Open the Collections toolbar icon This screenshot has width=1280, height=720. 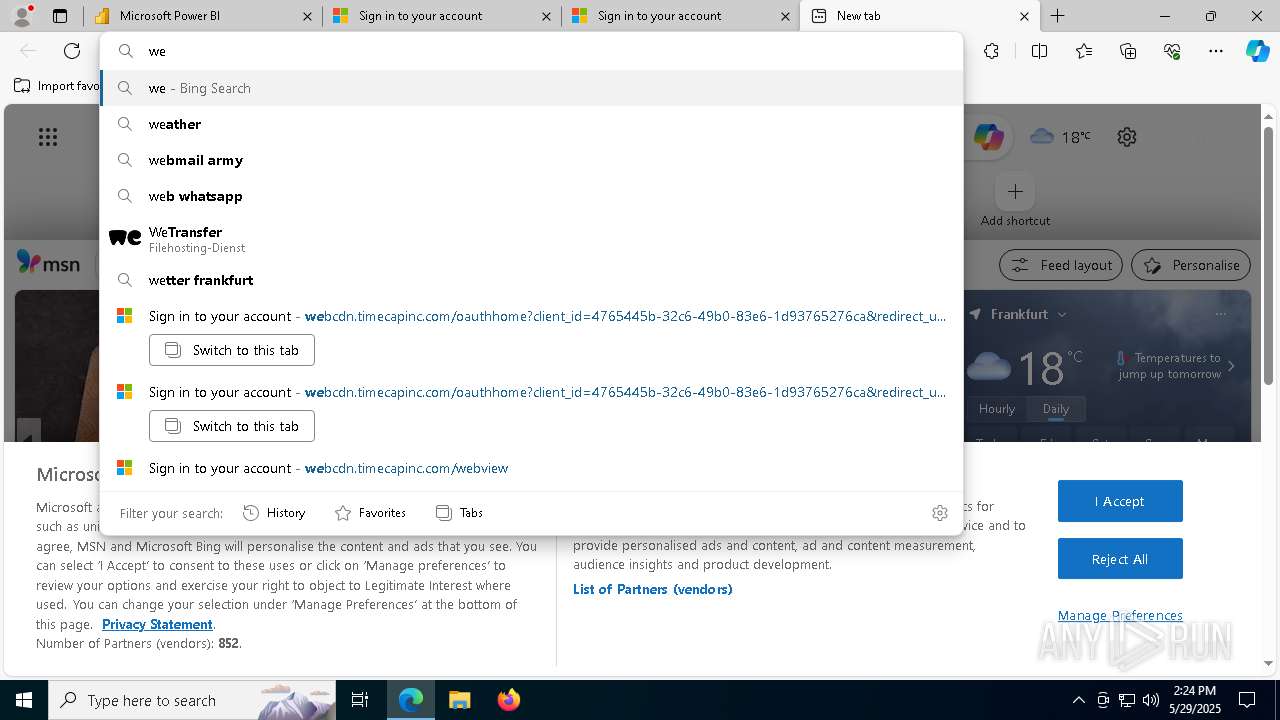point(1128,51)
